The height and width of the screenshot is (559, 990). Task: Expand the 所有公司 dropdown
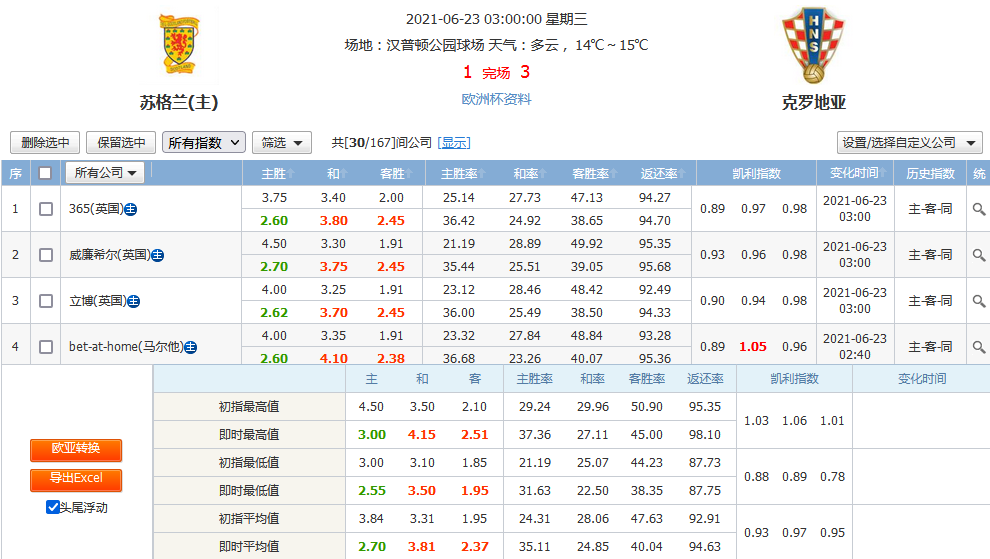(x=105, y=172)
